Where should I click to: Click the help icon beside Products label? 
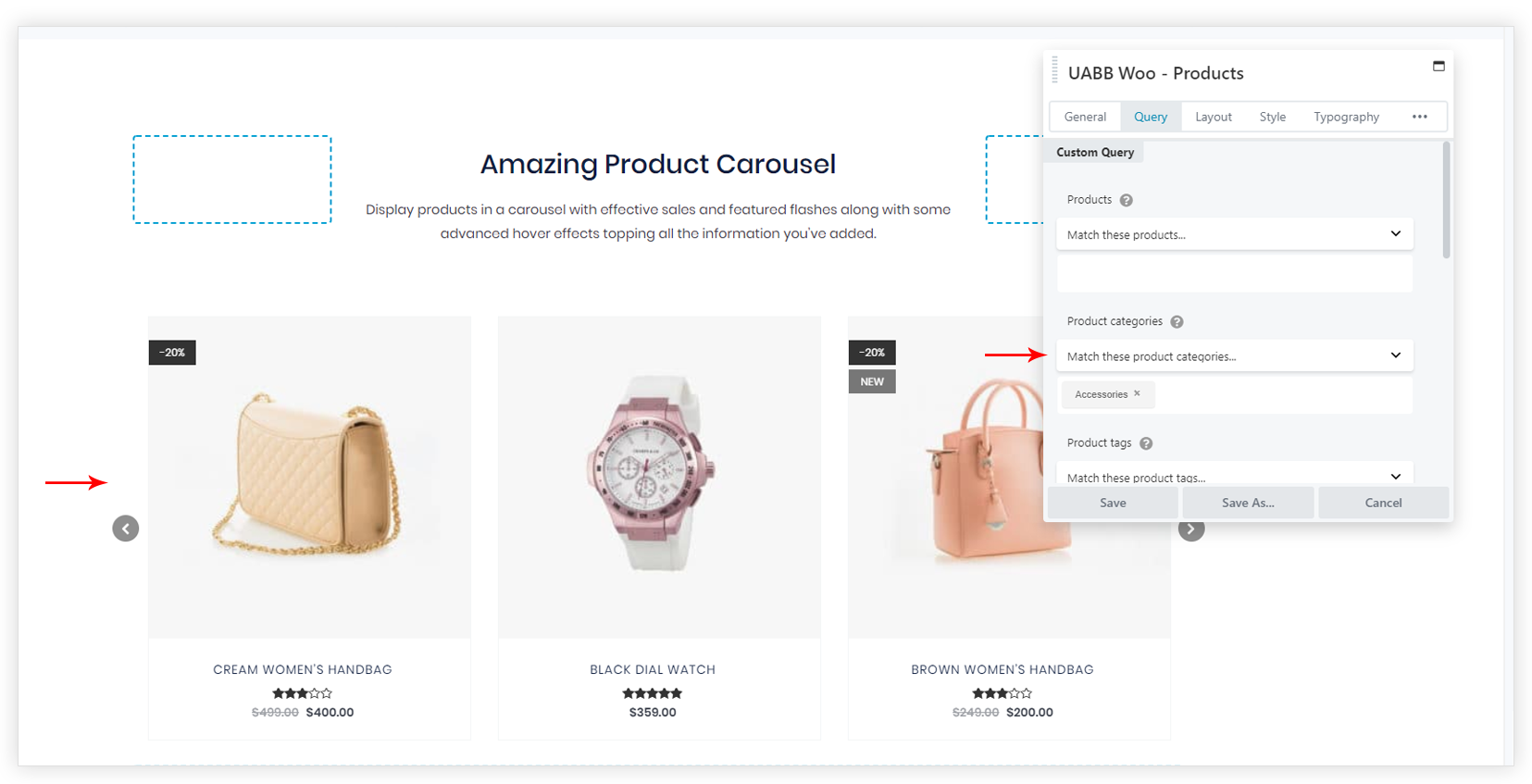point(1127,200)
